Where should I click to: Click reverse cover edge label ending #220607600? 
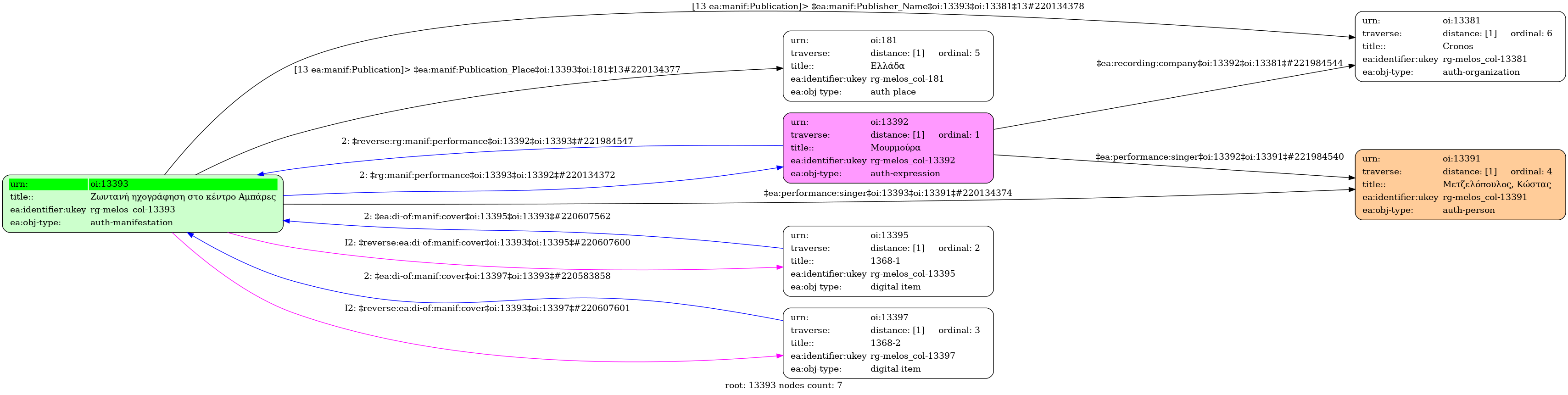click(x=487, y=243)
